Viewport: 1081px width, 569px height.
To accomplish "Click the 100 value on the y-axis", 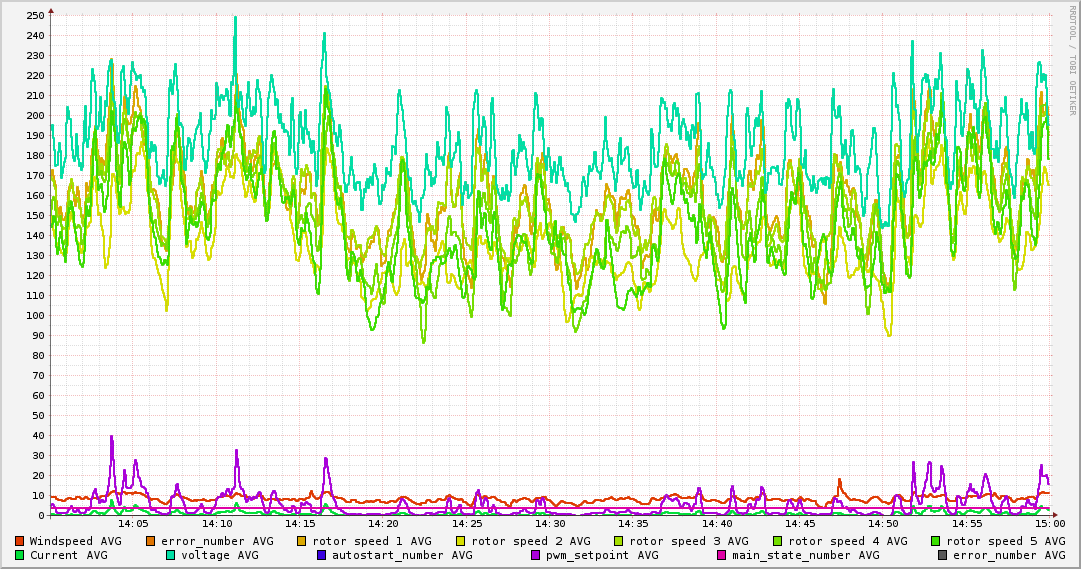I will tap(34, 315).
